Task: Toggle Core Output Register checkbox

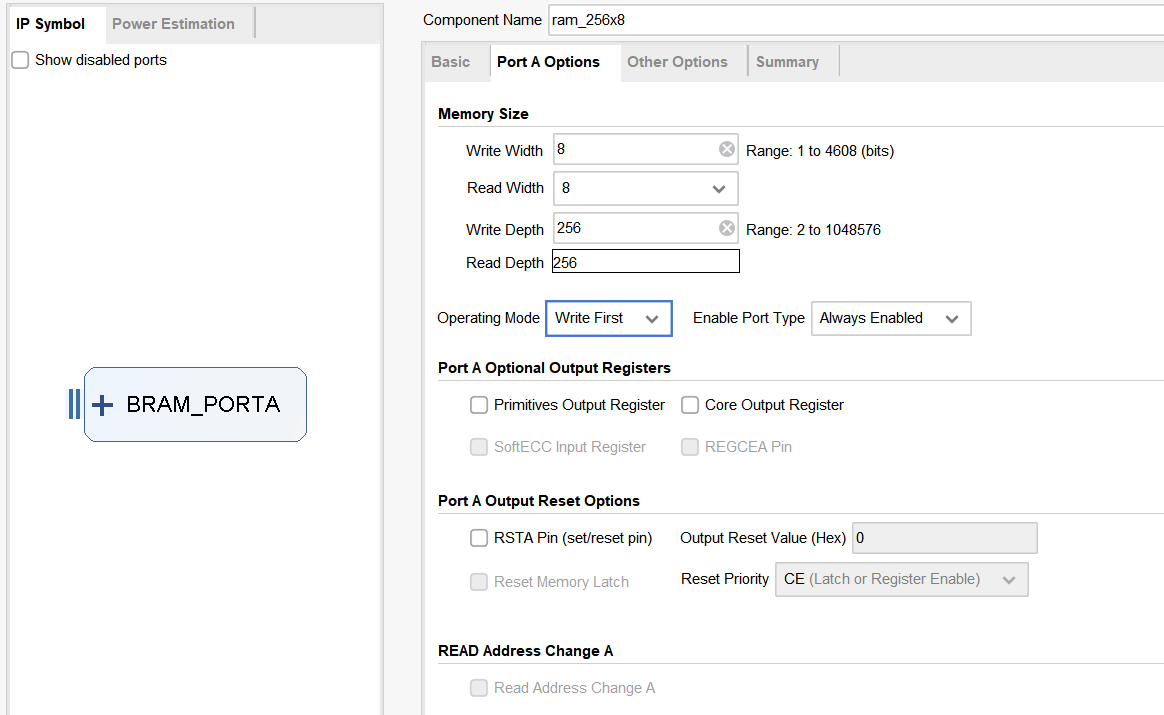Action: 690,405
